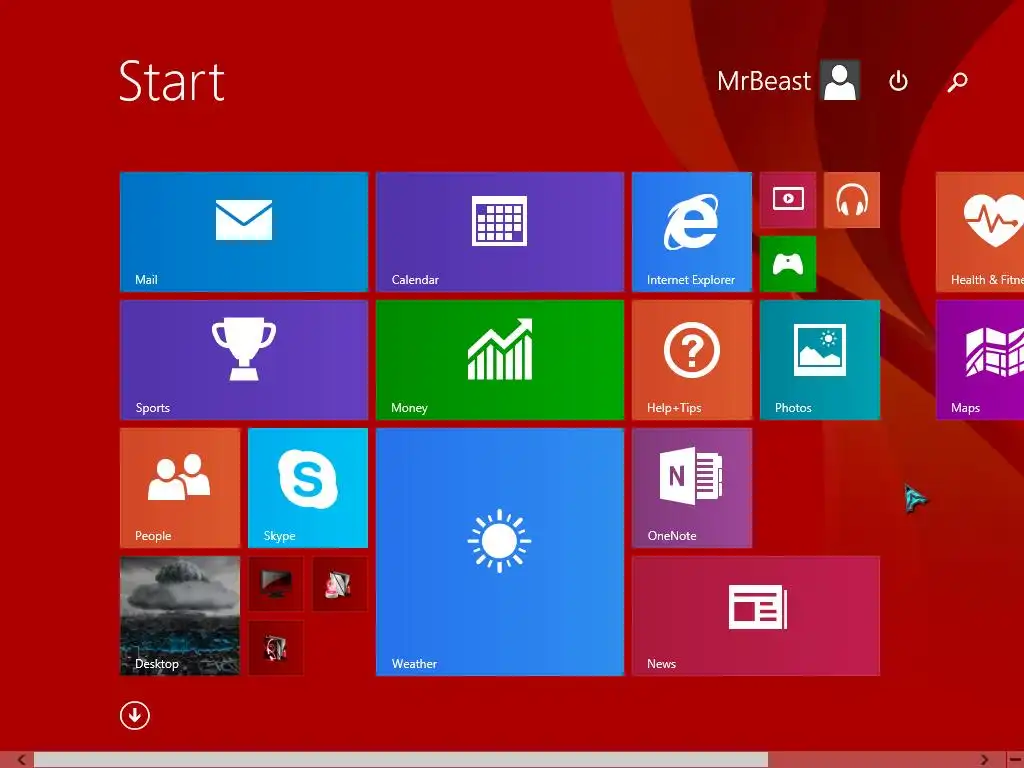Open the News tile

(756, 616)
